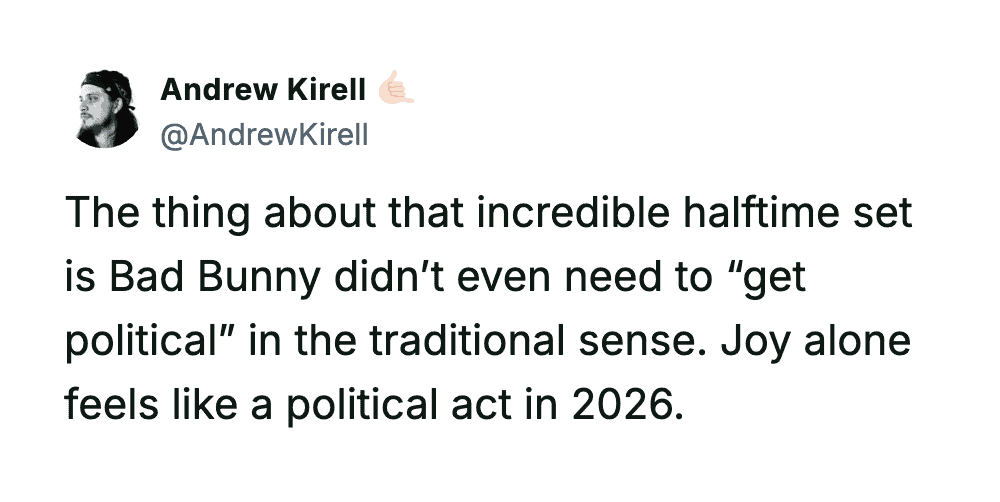Open the Andrew Kirell display name
The width and height of the screenshot is (1000, 502).
pos(263,90)
